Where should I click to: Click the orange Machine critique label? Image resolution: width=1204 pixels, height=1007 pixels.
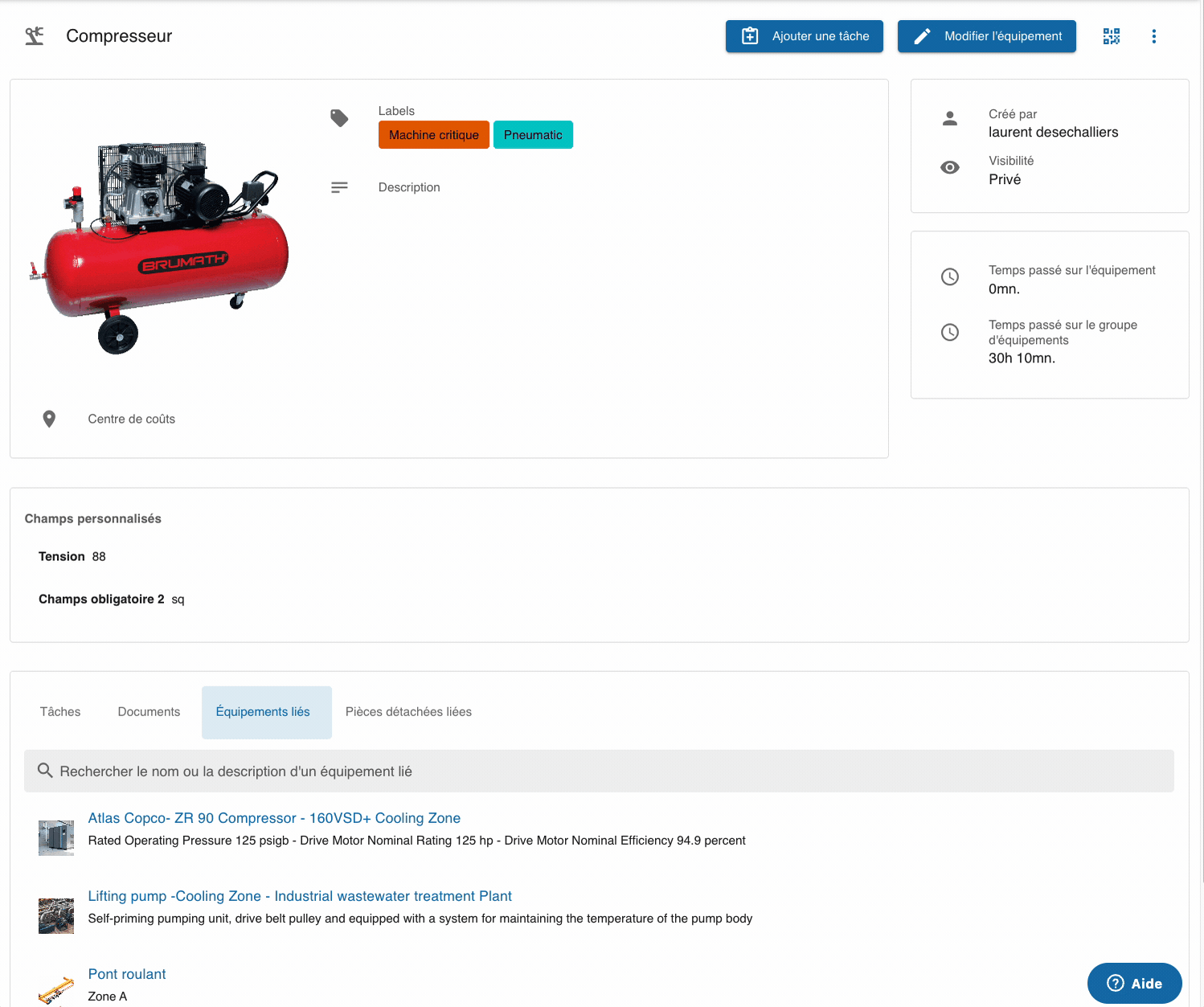tap(433, 135)
